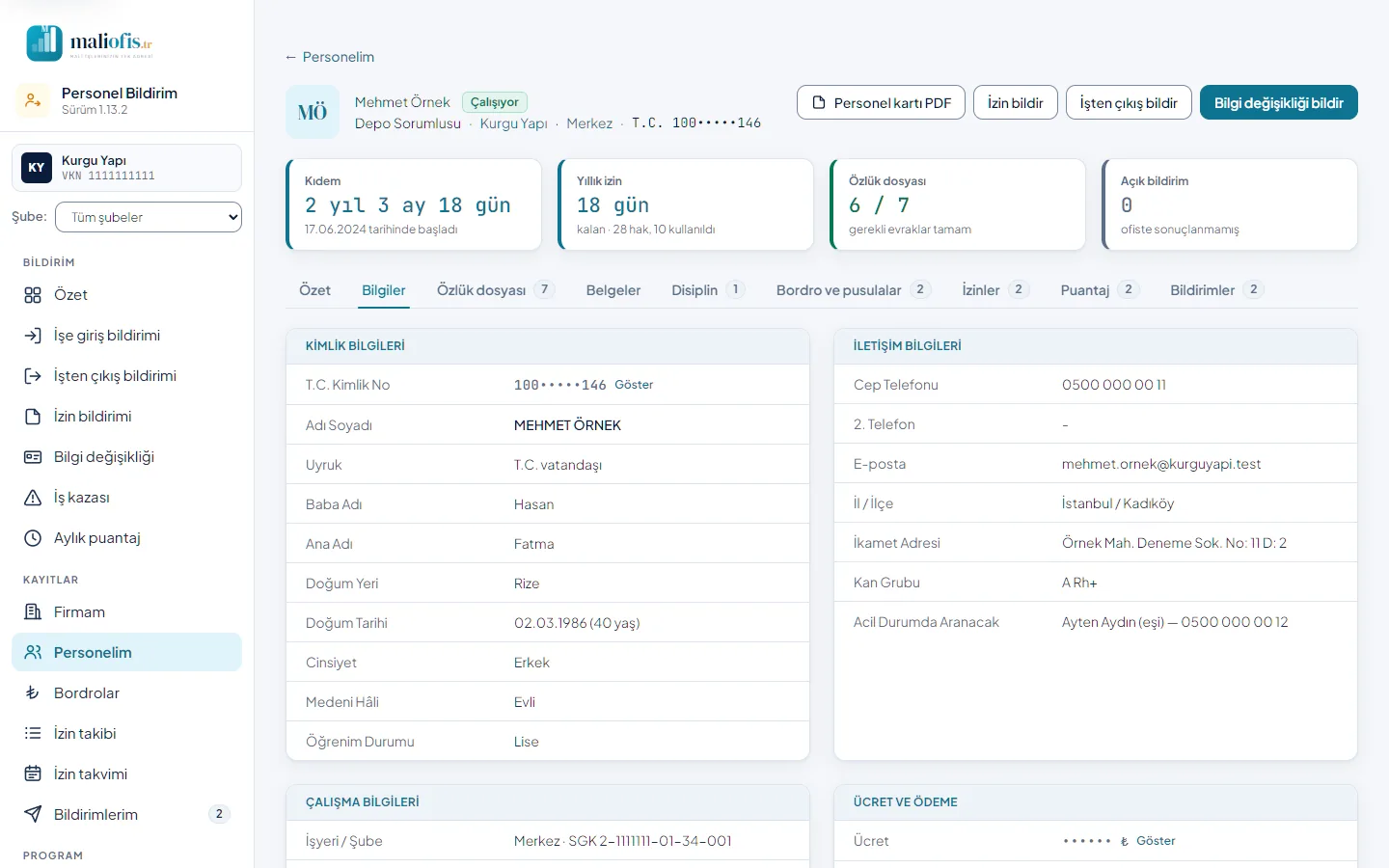Click the phone number 0500 000 00 11
This screenshot has height=868, width=1389.
(x=1114, y=385)
